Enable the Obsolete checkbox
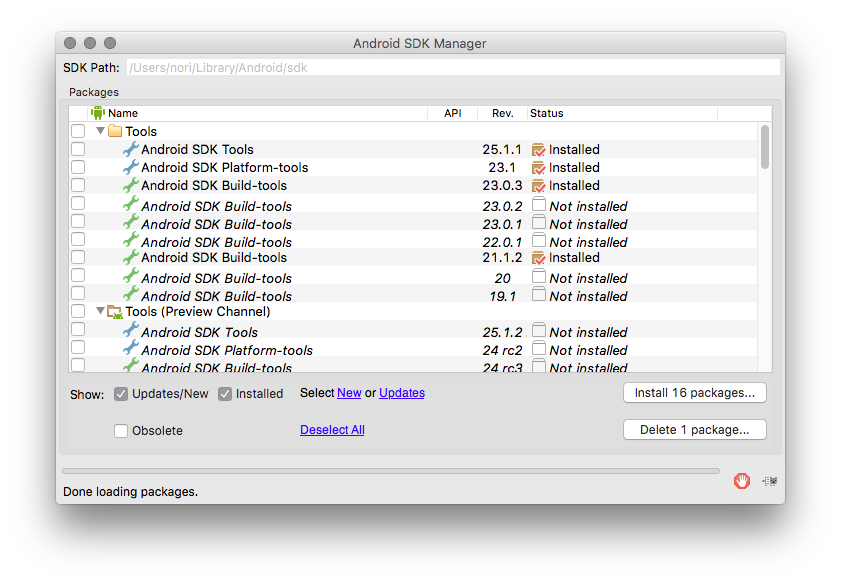 [x=121, y=431]
